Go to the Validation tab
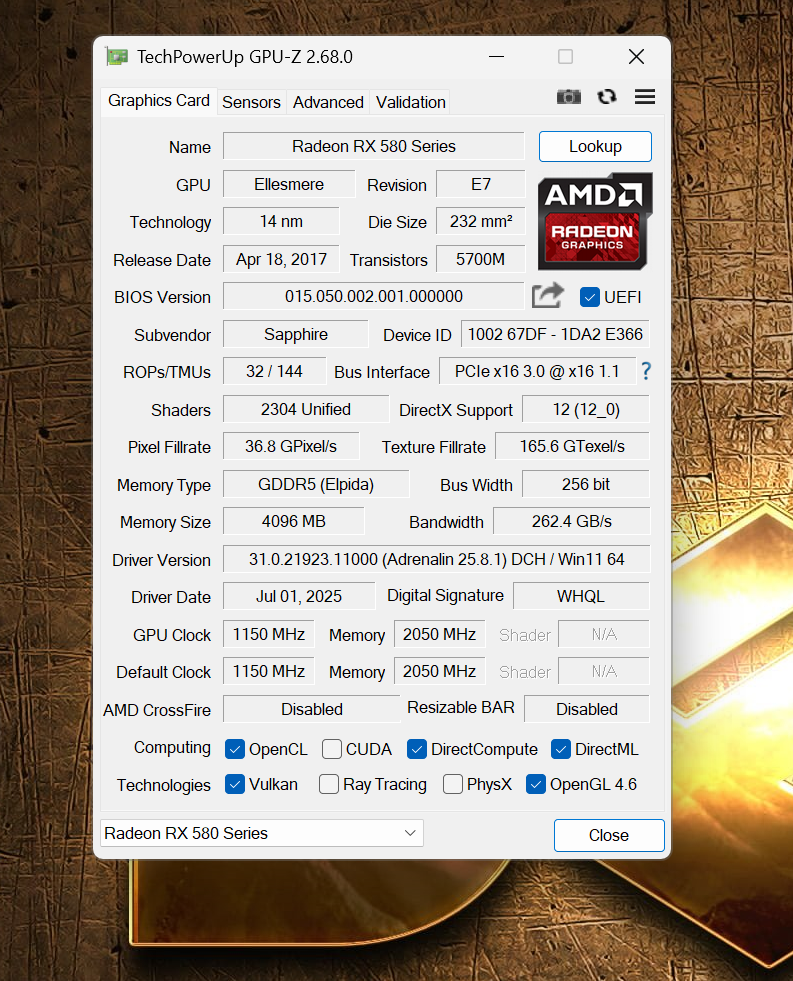 pyautogui.click(x=410, y=102)
